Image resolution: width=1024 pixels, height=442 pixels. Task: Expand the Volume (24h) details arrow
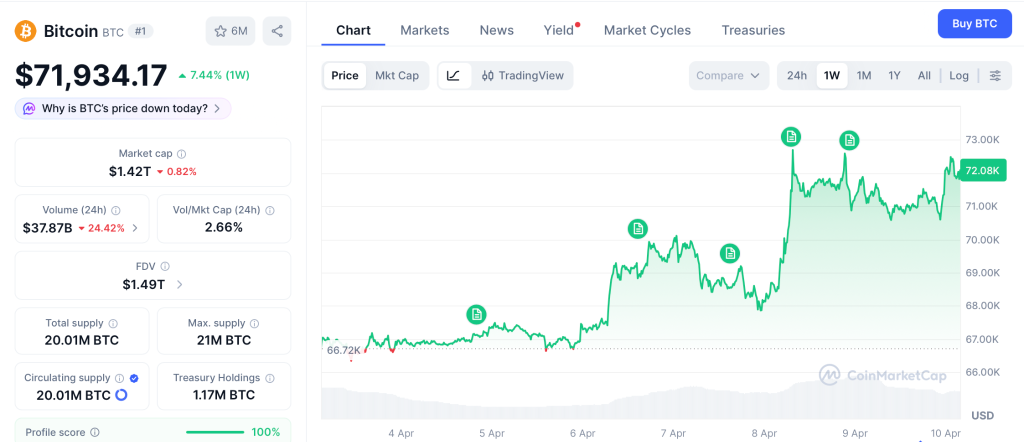click(135, 228)
